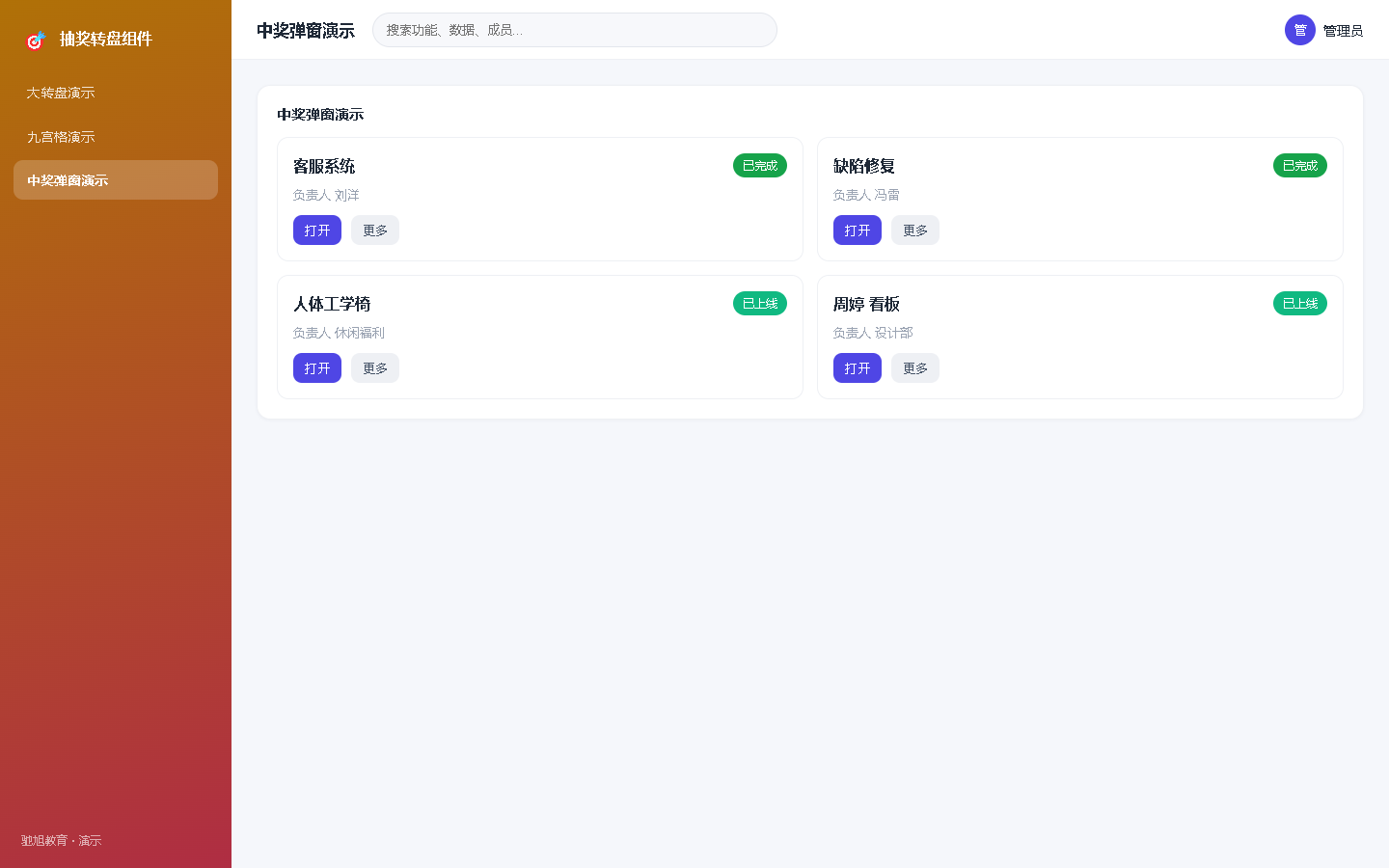Click the 已完成 badge on 客服系统
Screen dimensions: 1389x868
tap(760, 166)
